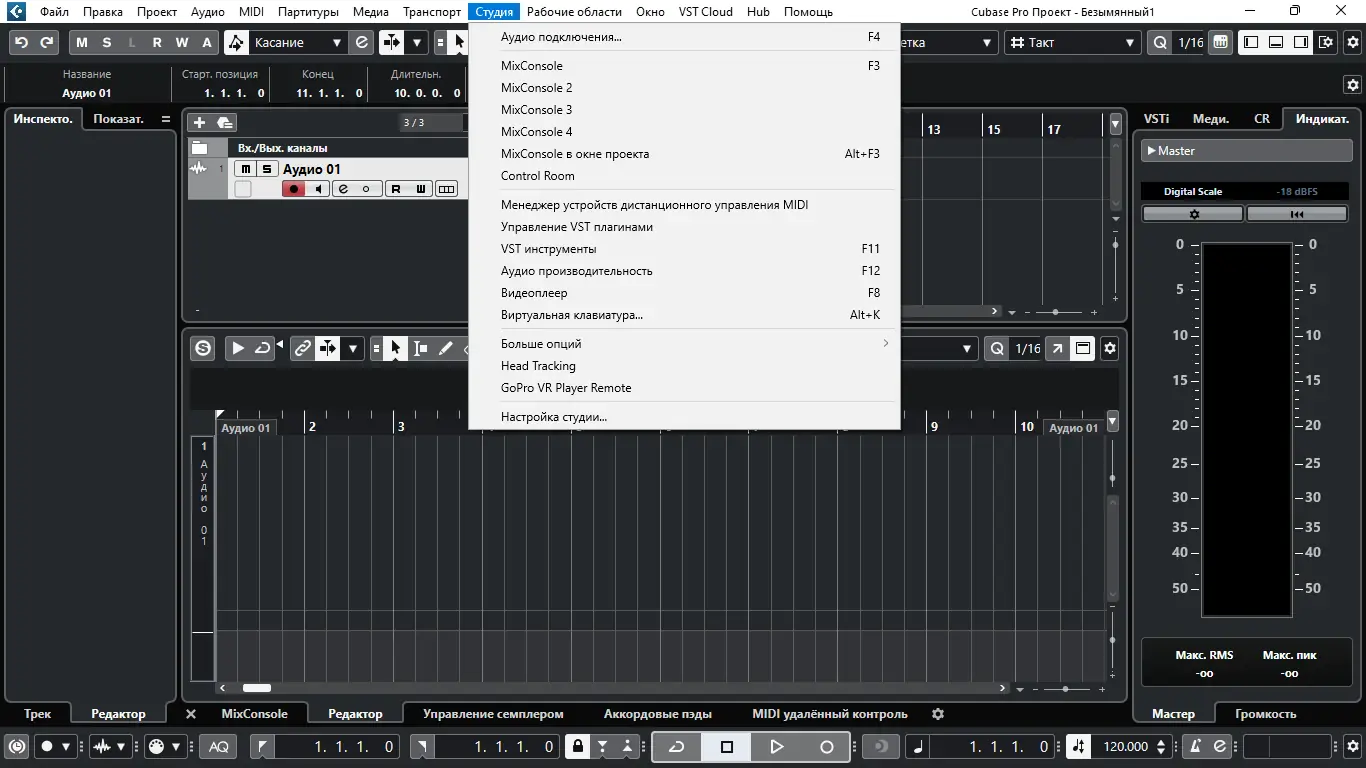Toggle punch points lock in transport
The image size is (1366, 768).
click(577, 746)
